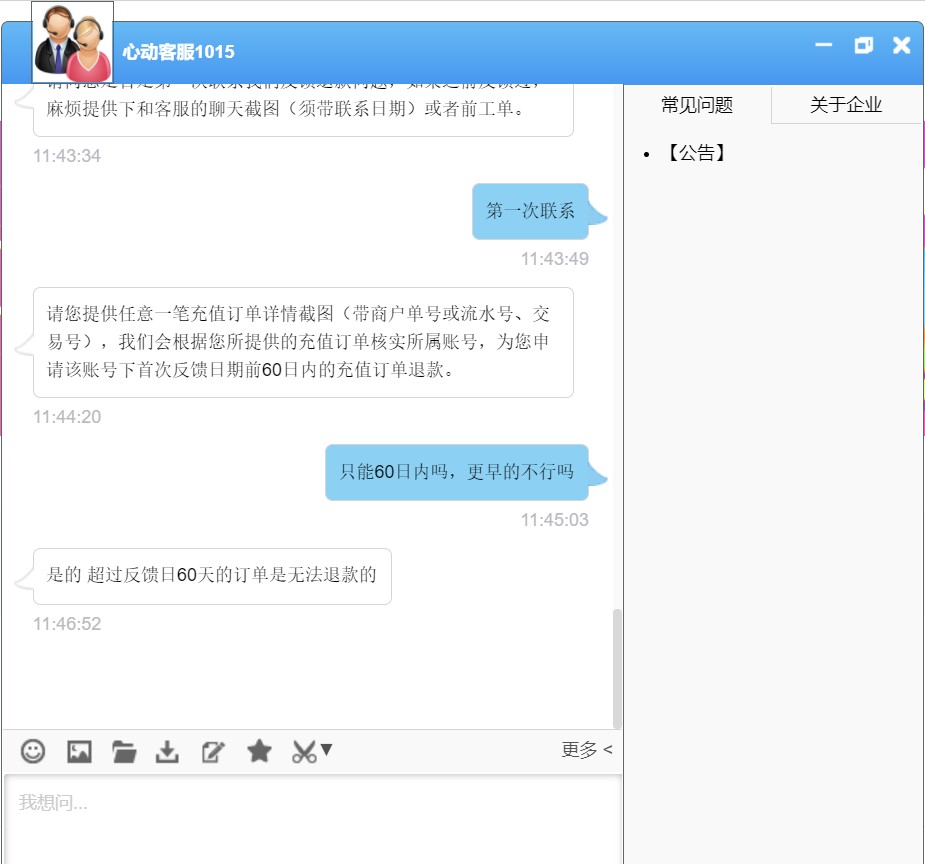Image resolution: width=925 pixels, height=864 pixels.
Task: Open favorites via the star icon
Action: point(259,751)
